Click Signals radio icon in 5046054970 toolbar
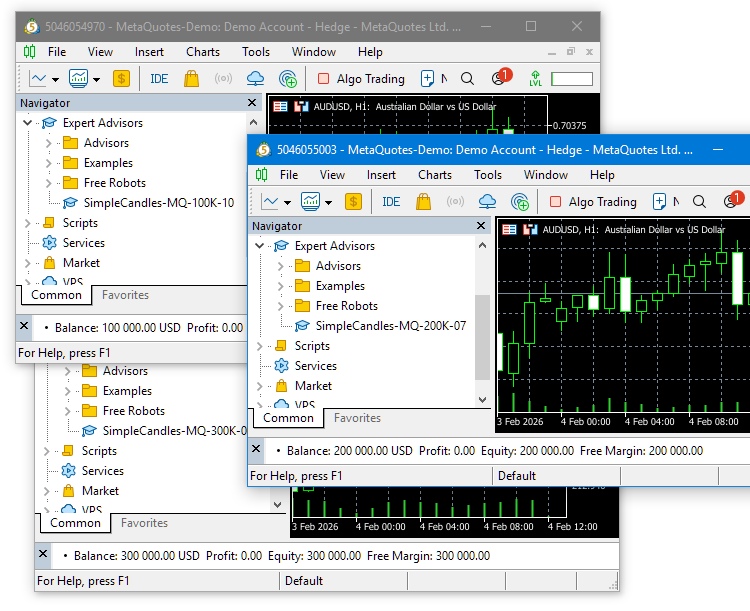This screenshot has width=750, height=611. (x=223, y=78)
